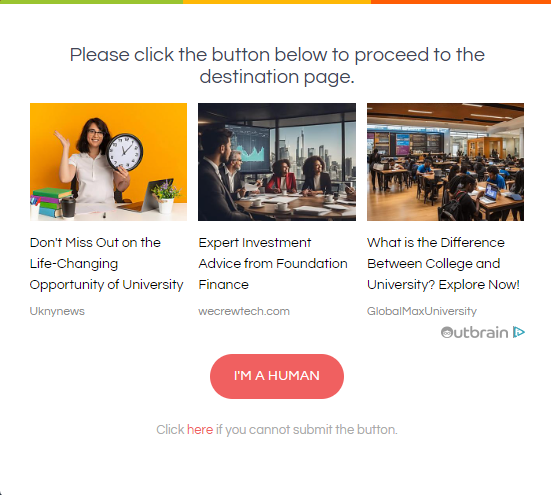Open the woman holding clock thumbnail
Screen dimensions: 551x495
click(108, 162)
